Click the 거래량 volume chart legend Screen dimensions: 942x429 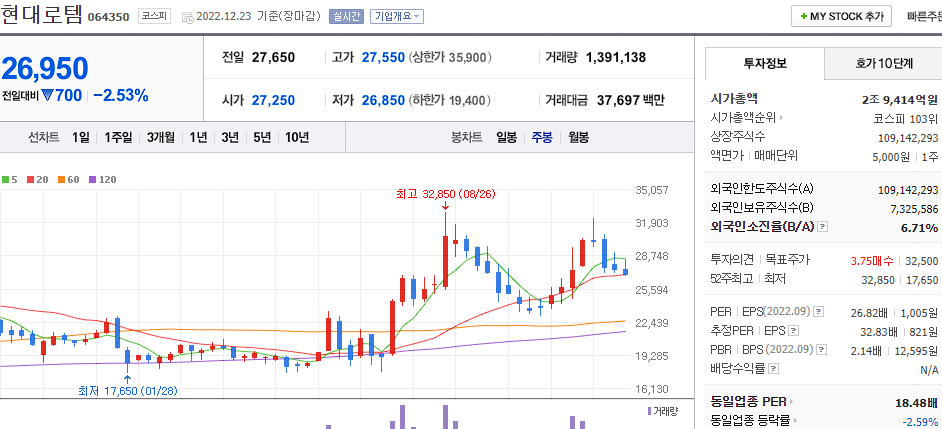pos(663,411)
